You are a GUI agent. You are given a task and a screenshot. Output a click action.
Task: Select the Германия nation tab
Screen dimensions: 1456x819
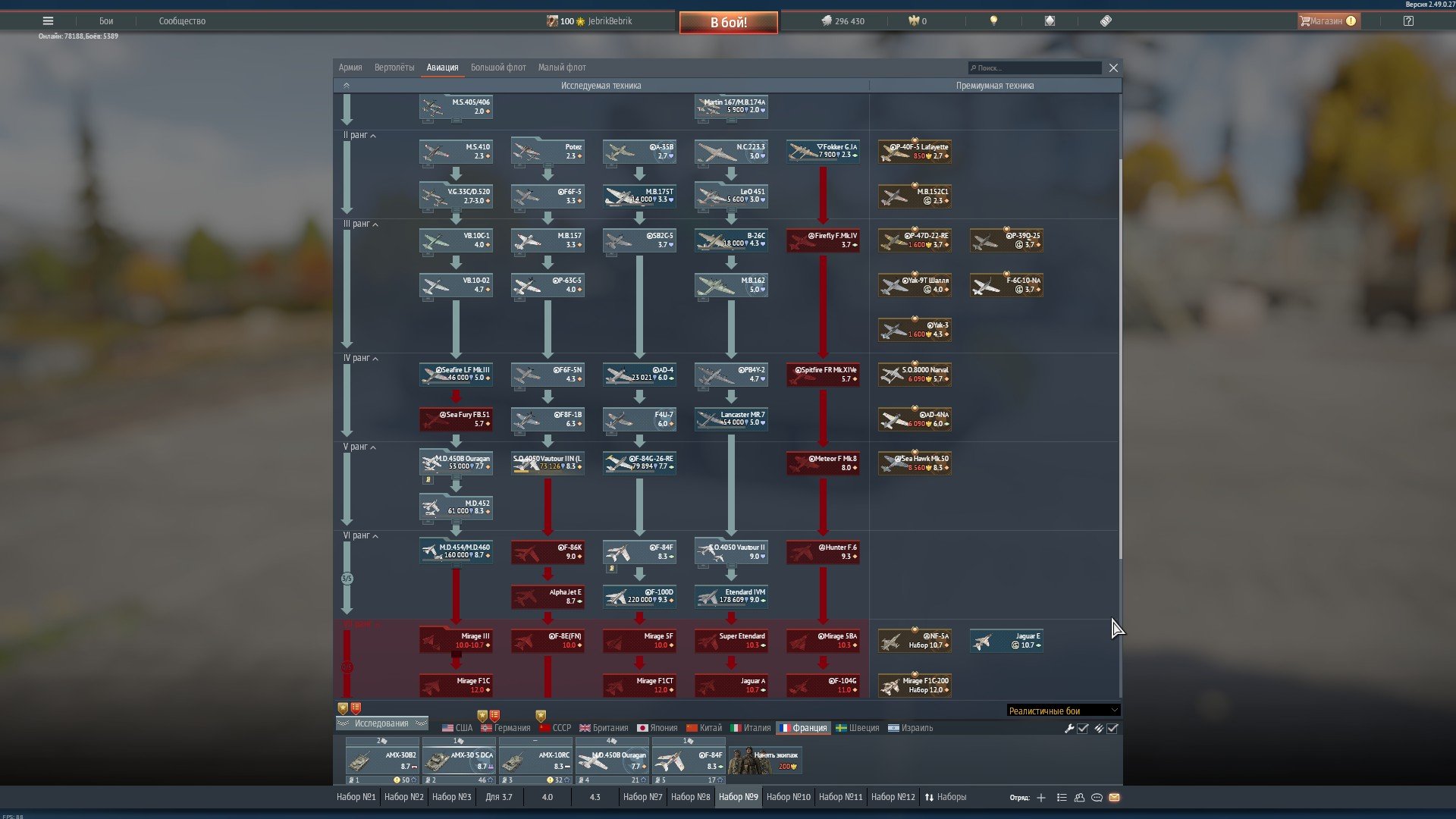(506, 728)
